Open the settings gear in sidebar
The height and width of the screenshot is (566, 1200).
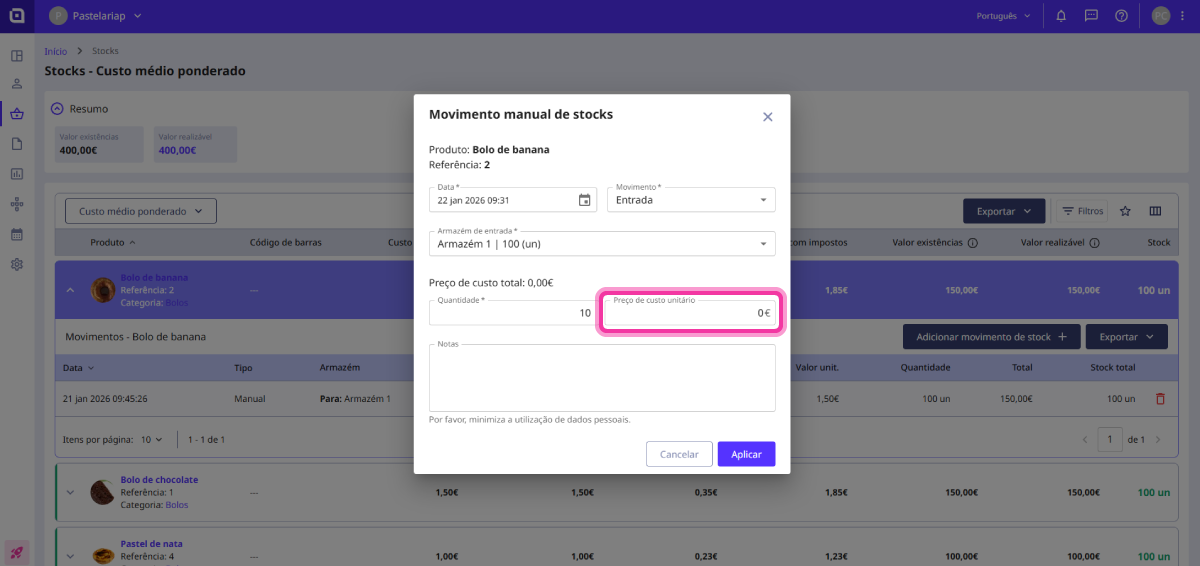click(x=17, y=265)
